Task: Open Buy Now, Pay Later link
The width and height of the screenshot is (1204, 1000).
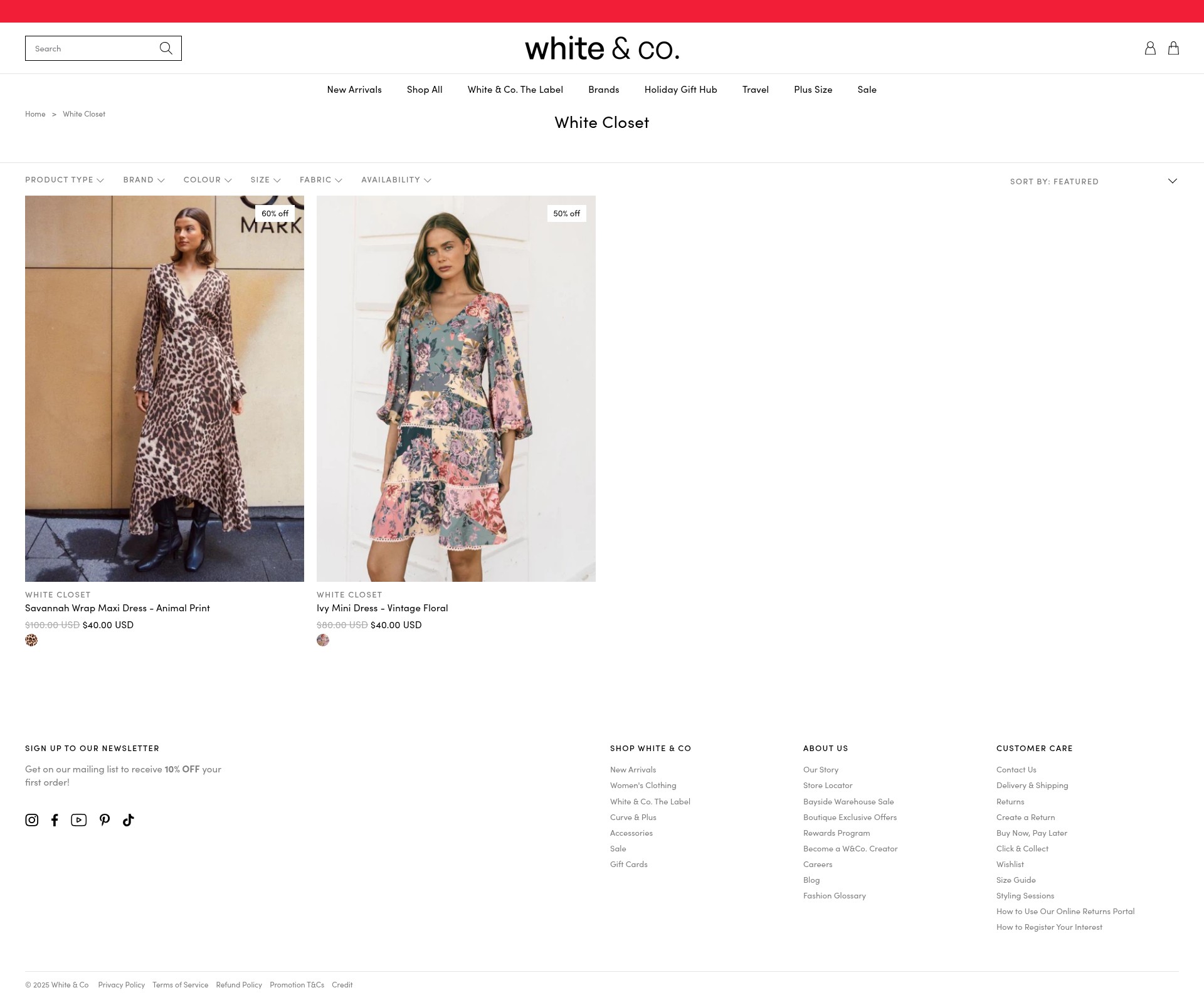Action: 1032,833
